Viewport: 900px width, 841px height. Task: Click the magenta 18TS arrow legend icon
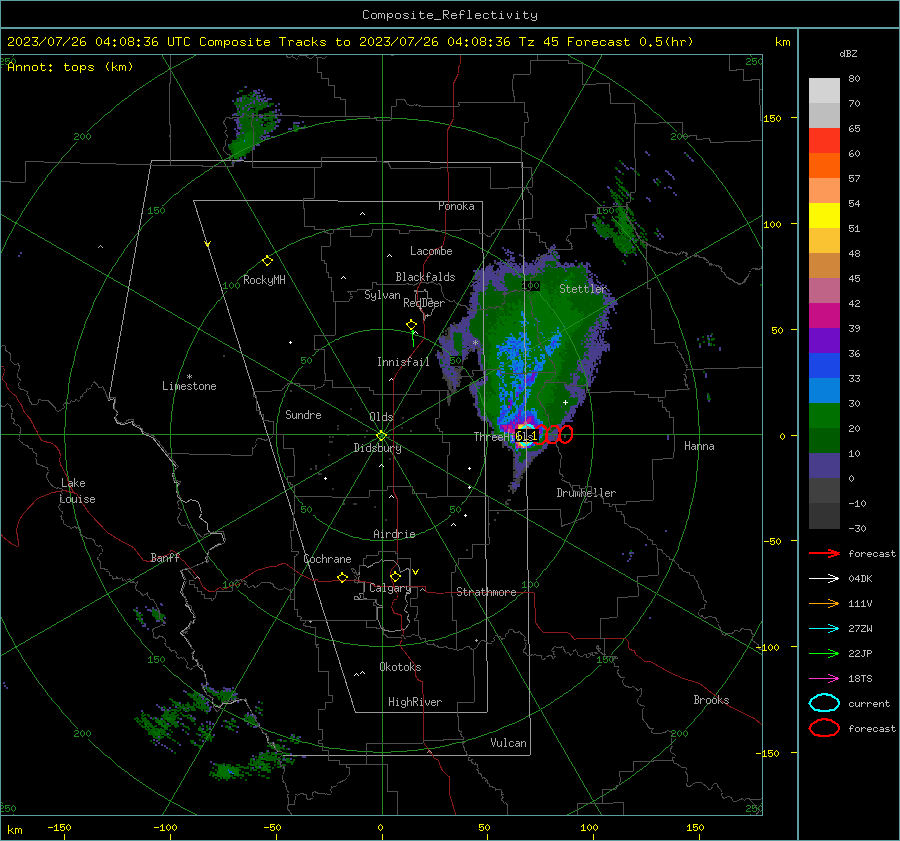pos(824,679)
